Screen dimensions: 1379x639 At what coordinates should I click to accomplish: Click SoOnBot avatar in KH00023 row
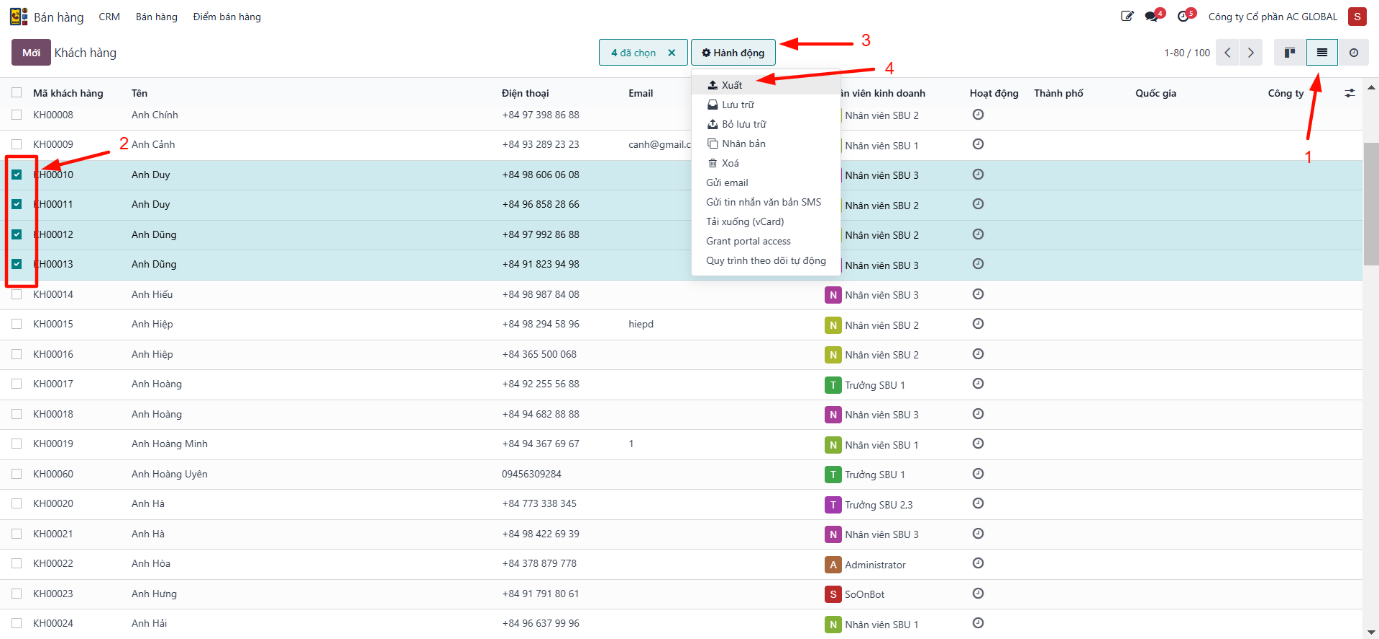(833, 595)
